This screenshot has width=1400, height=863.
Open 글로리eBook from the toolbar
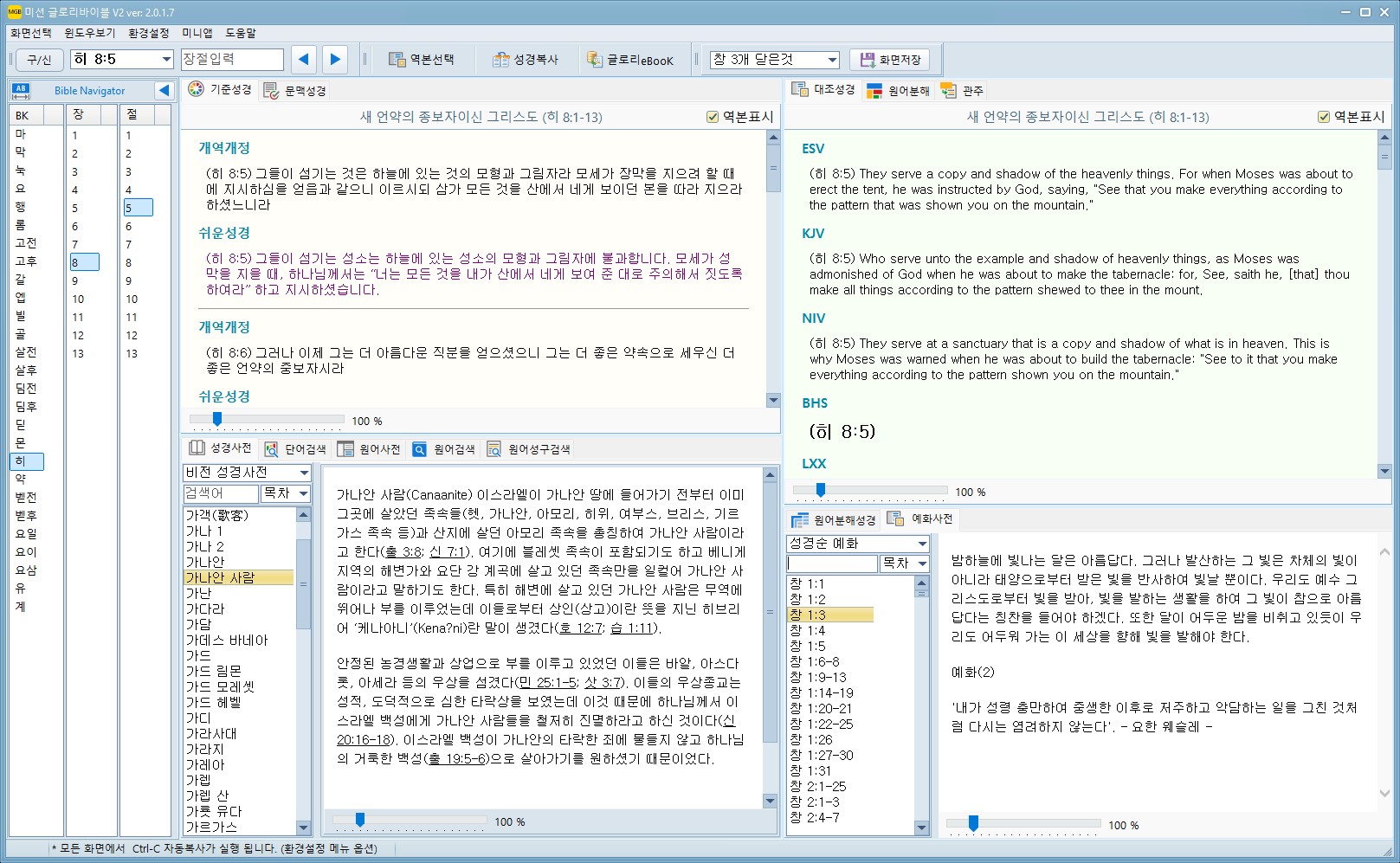coord(630,59)
